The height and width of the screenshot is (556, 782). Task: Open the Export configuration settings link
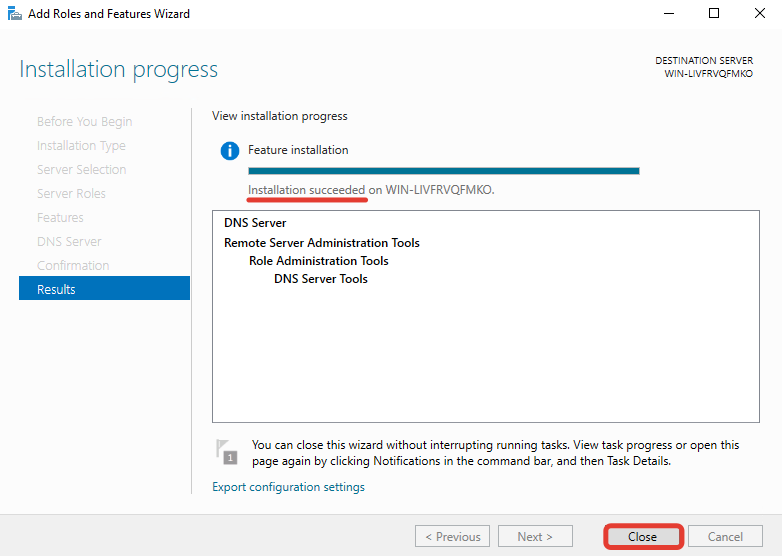288,487
